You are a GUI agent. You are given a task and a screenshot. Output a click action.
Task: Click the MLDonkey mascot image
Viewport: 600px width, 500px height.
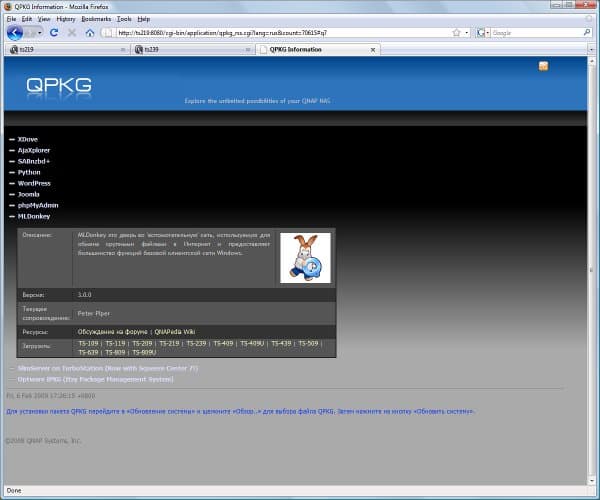pos(305,258)
